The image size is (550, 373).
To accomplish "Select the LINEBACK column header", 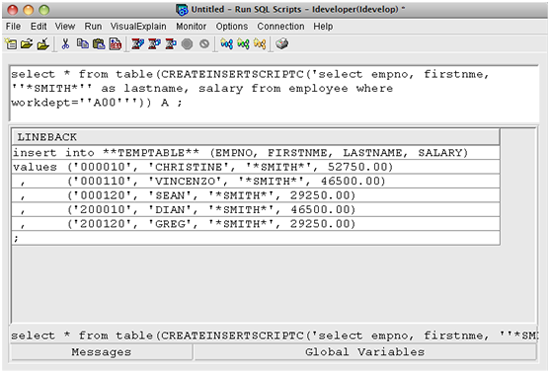I will [x=256, y=137].
